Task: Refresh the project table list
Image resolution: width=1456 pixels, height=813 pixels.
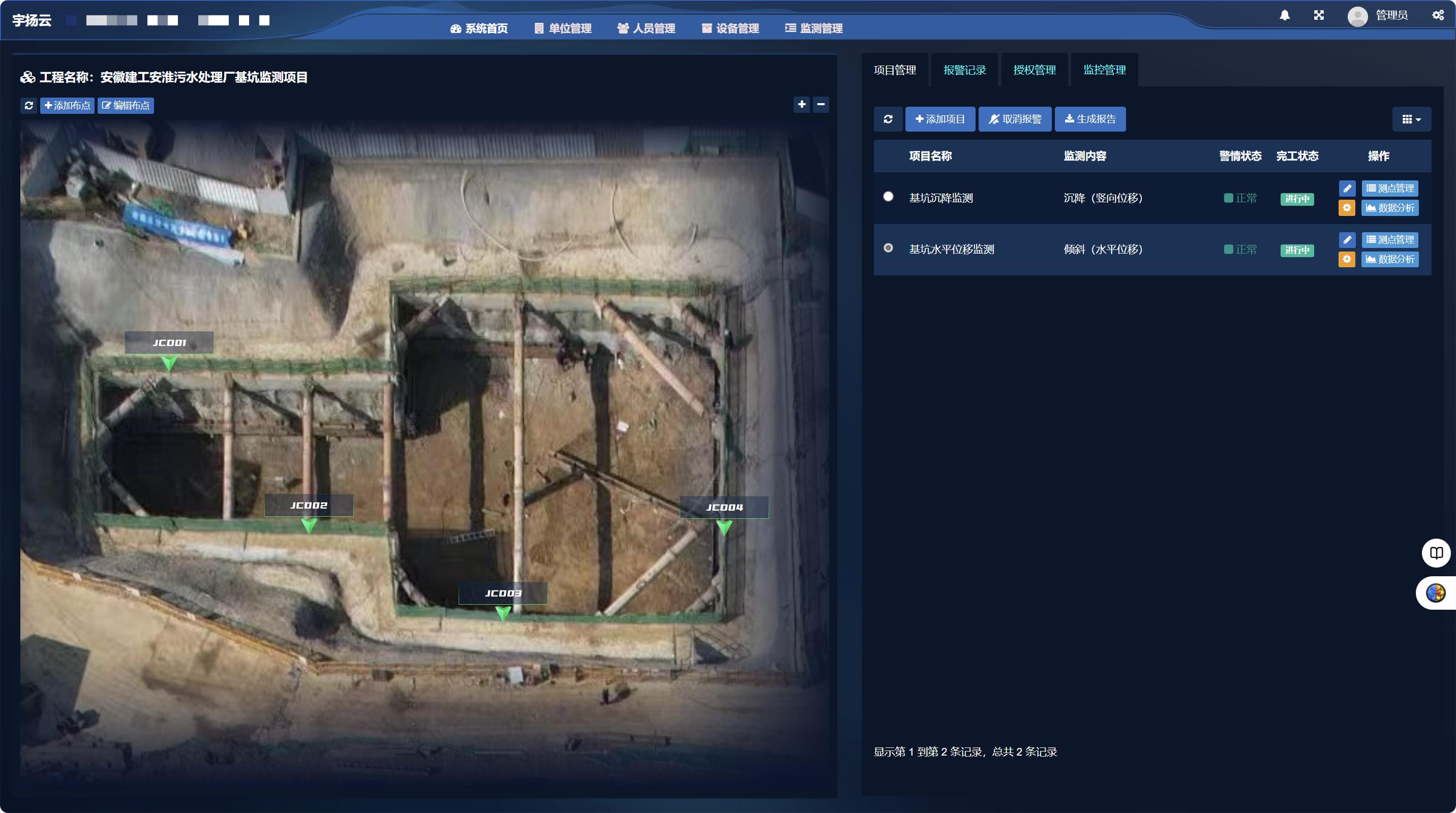Action: (x=888, y=119)
